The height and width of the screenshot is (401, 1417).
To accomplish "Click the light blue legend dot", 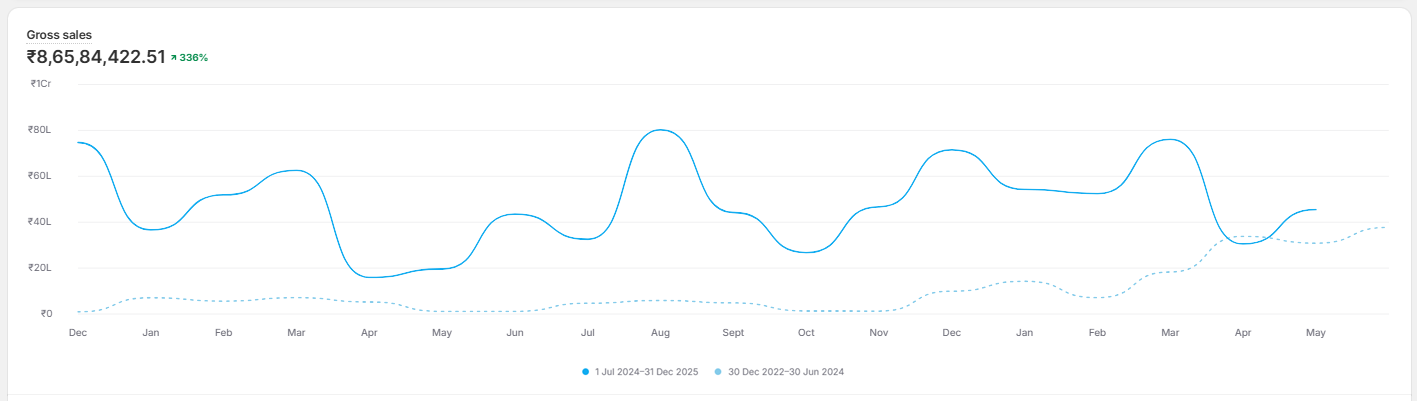I will pyautogui.click(x=718, y=372).
